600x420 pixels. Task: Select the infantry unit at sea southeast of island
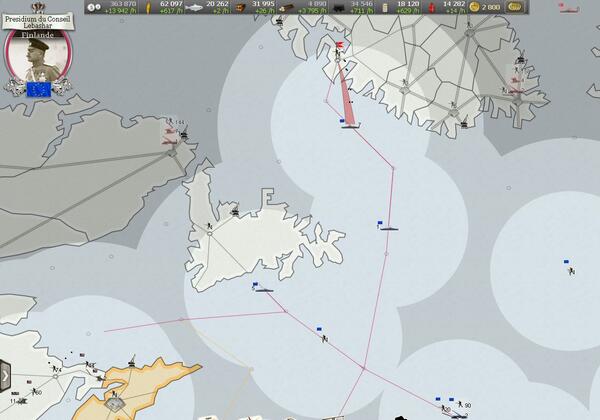[x=325, y=338]
